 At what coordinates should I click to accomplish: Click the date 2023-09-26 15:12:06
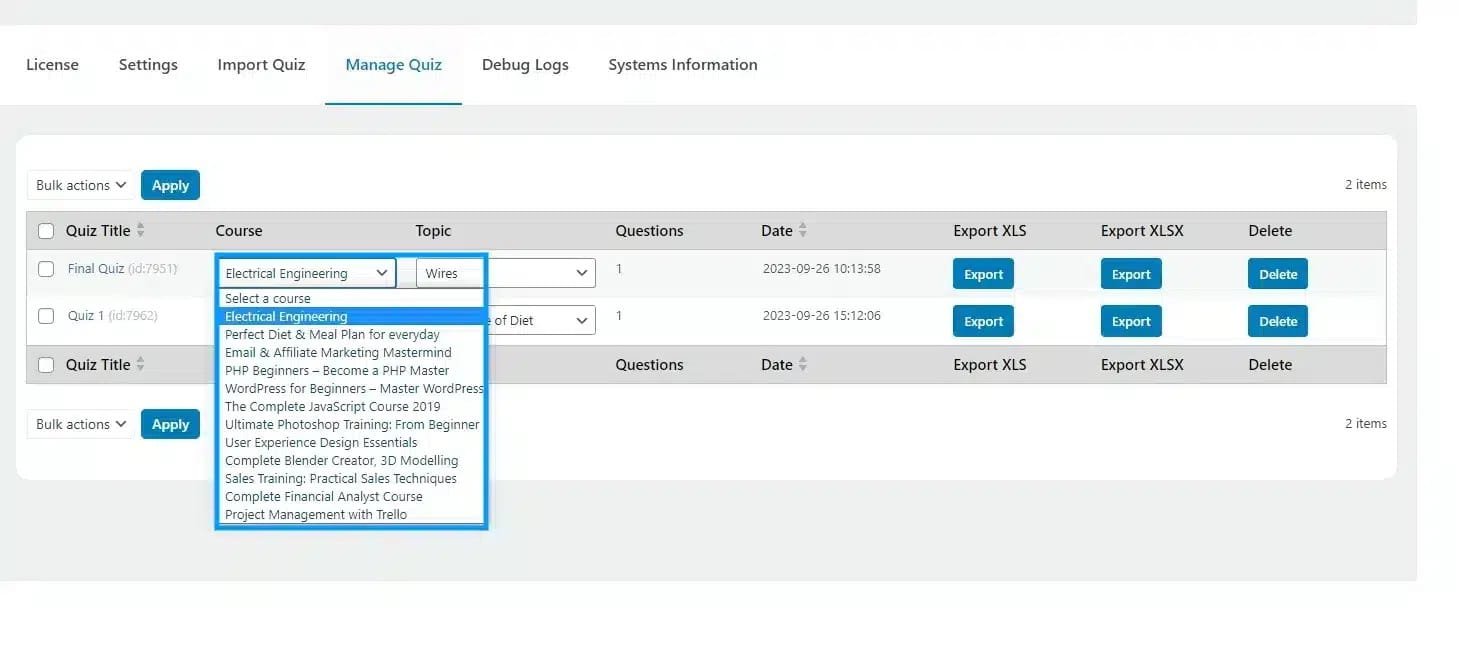pyautogui.click(x=822, y=316)
